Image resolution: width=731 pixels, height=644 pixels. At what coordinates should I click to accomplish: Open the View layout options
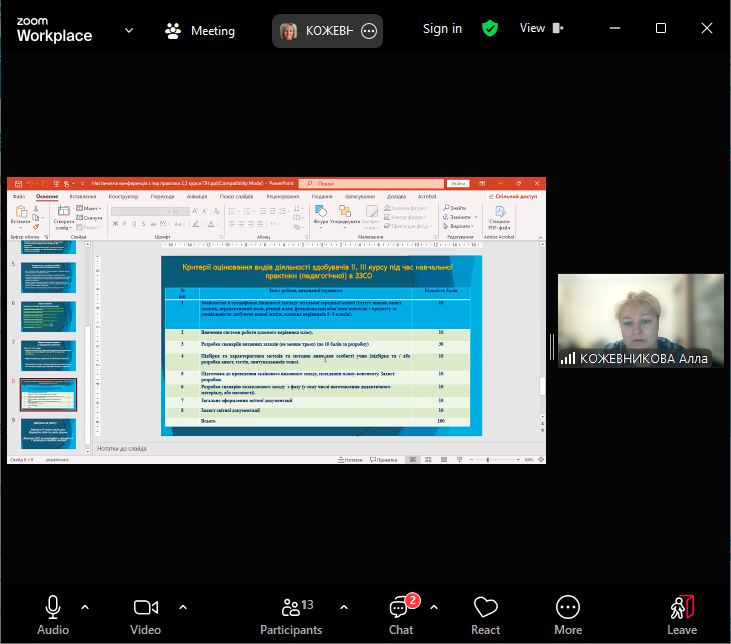[540, 29]
